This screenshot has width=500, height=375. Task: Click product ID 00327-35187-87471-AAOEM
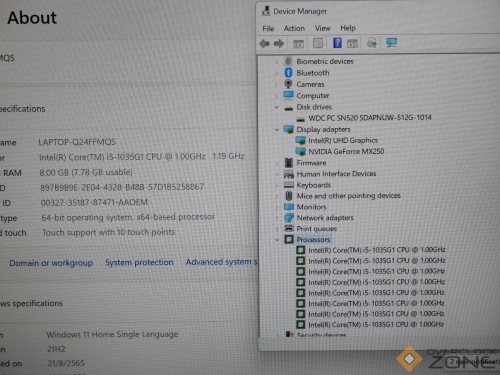point(94,202)
